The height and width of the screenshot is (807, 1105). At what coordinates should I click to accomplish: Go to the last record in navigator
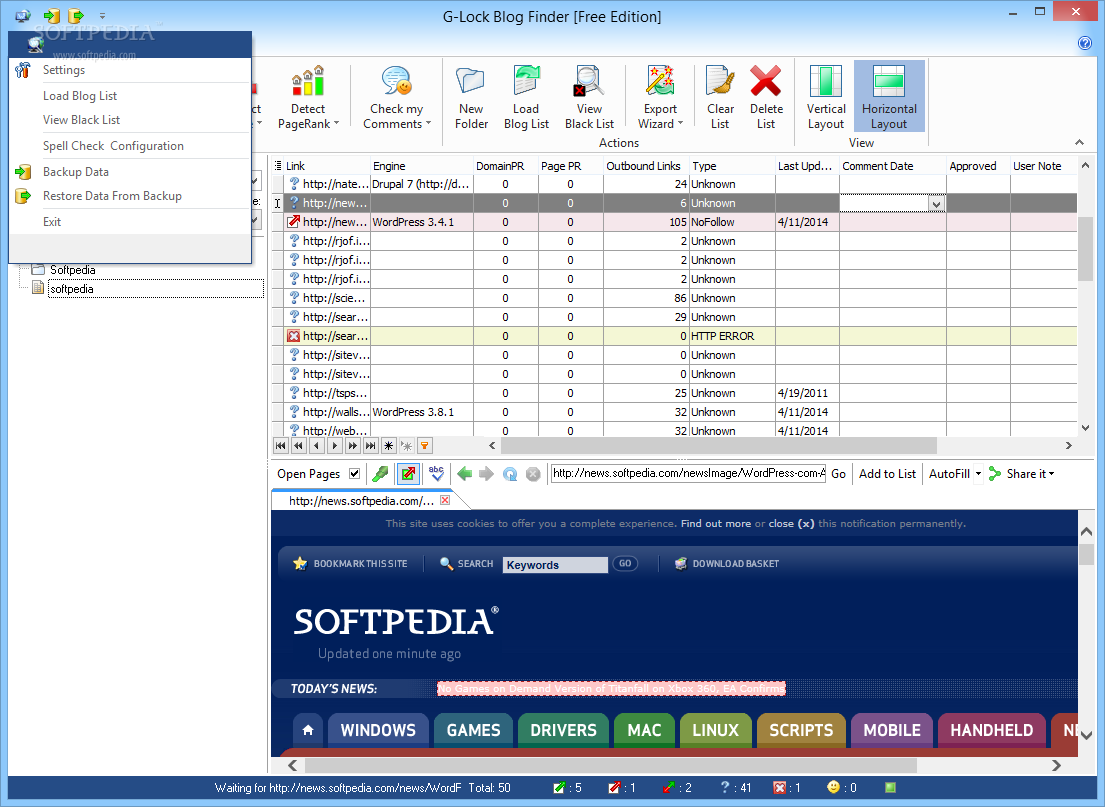(x=371, y=445)
